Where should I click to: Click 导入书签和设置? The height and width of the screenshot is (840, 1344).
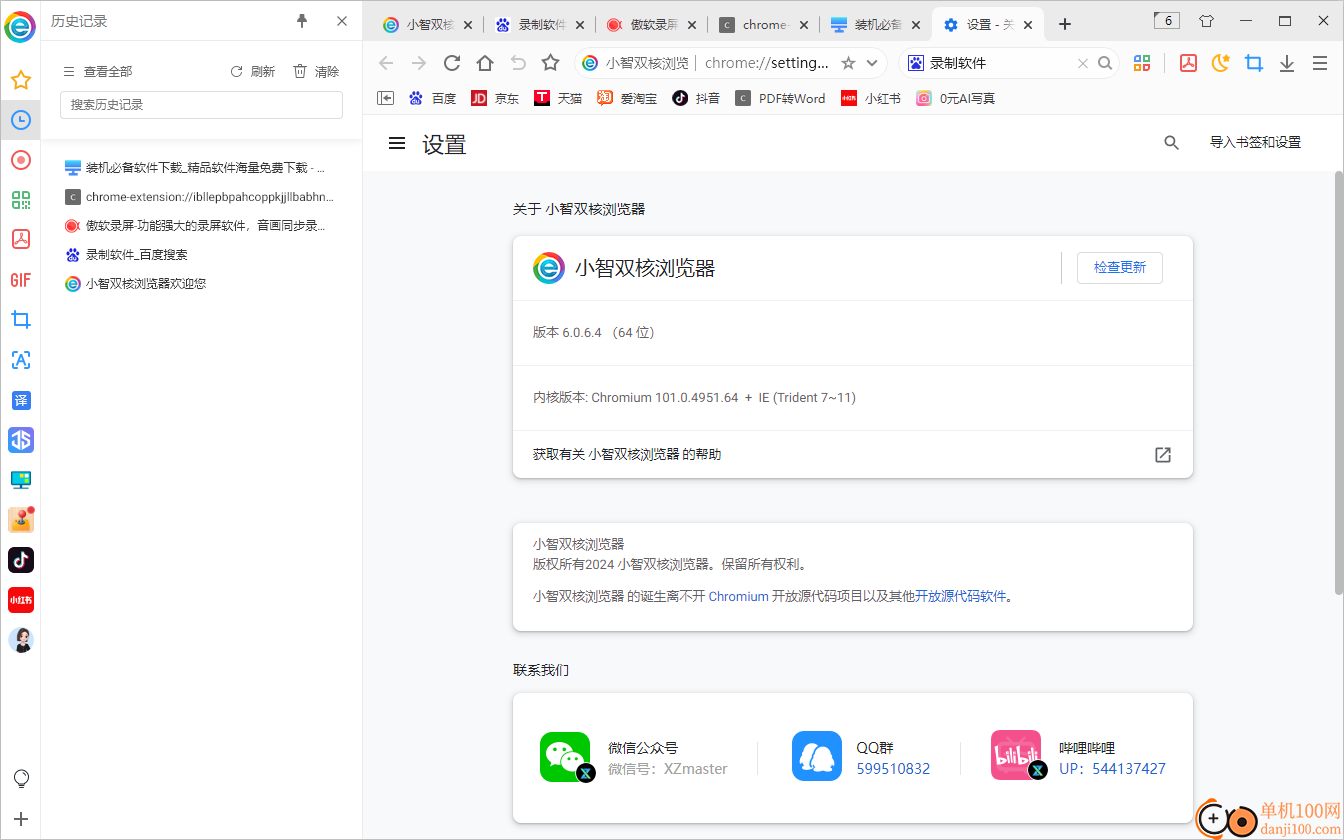point(1255,143)
